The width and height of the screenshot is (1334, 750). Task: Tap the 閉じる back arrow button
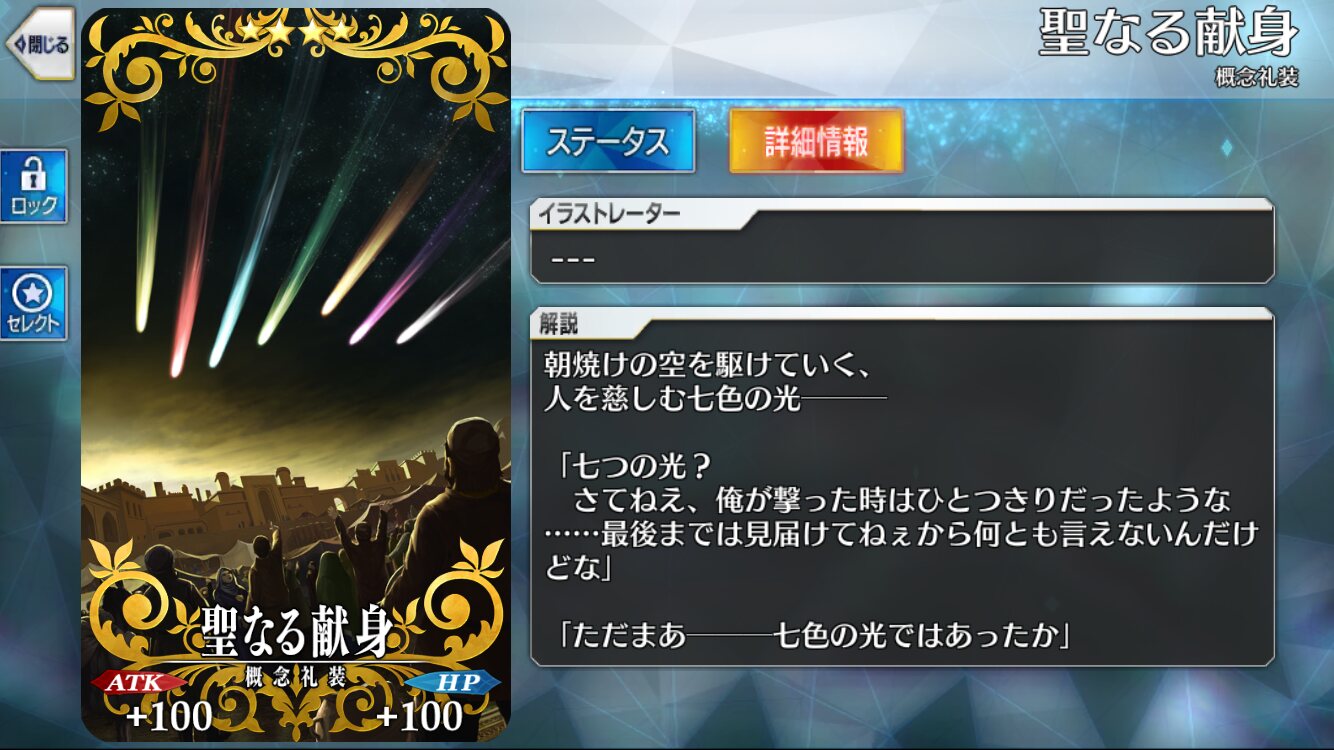[x=40, y=44]
